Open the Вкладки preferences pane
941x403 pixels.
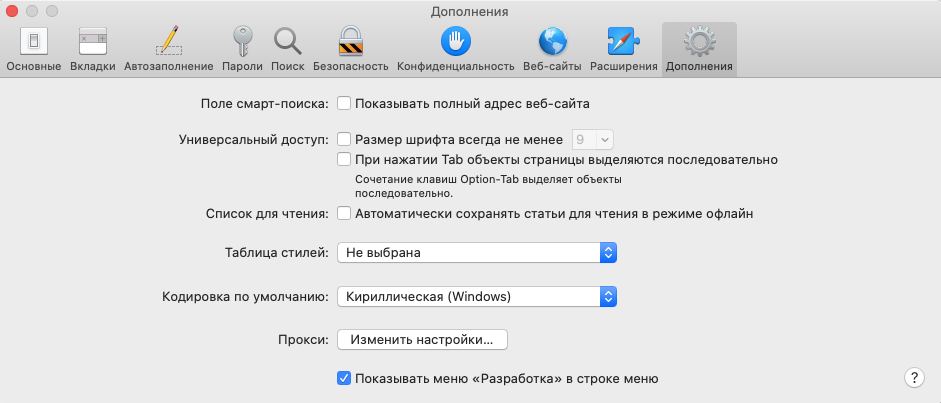pos(92,50)
